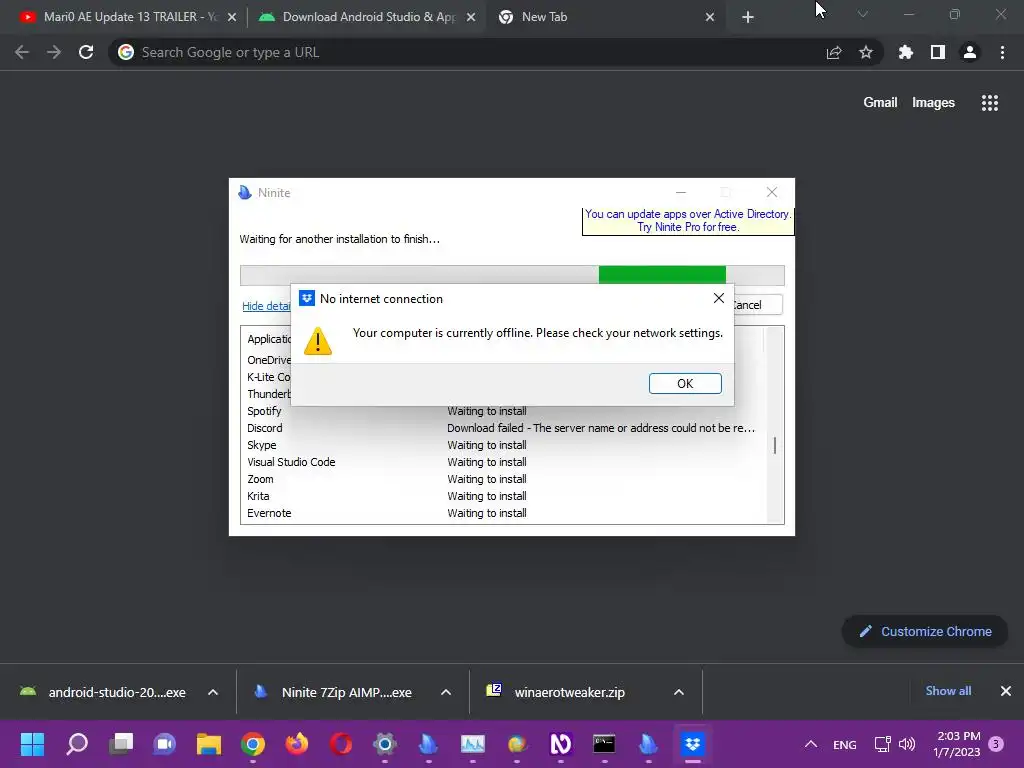The image size is (1024, 768).
Task: Open File Explorer from the taskbar
Action: click(x=209, y=744)
